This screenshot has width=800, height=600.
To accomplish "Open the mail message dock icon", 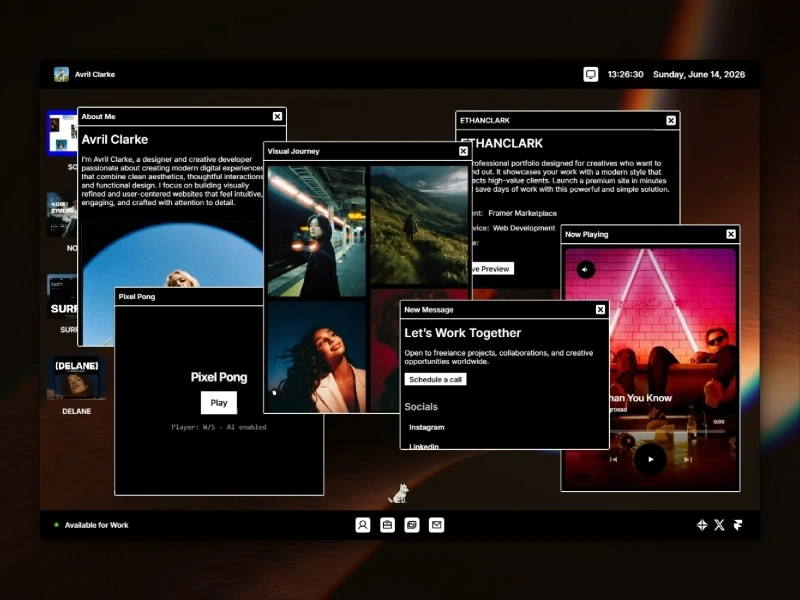I will pyautogui.click(x=436, y=525).
